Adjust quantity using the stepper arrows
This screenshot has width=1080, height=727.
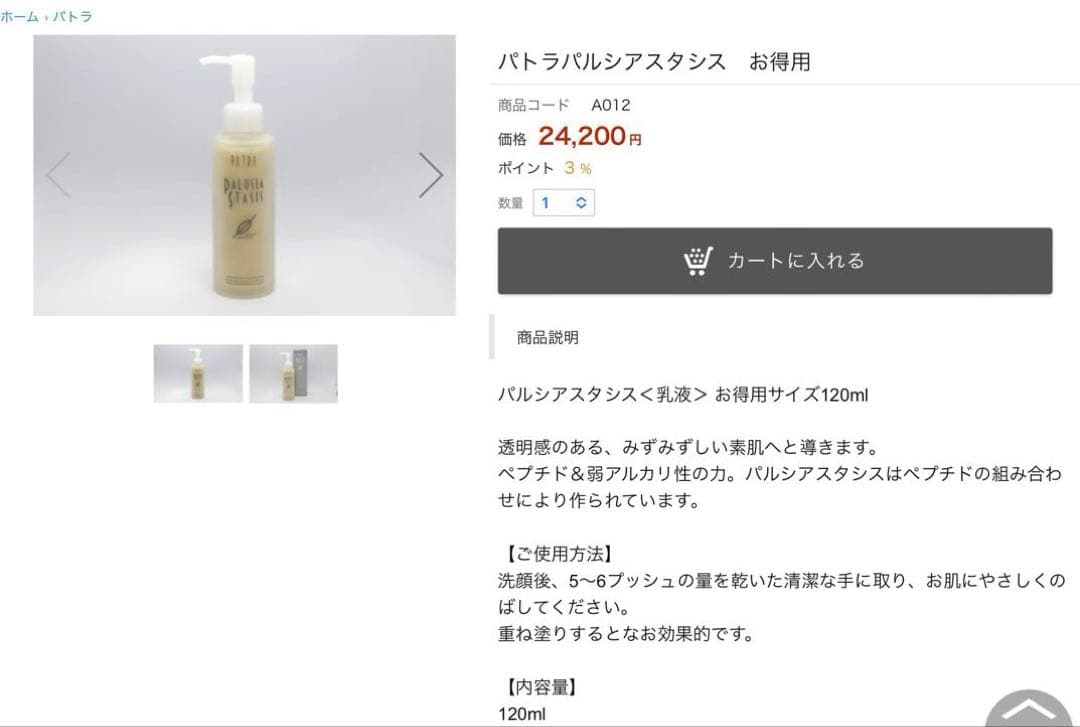pyautogui.click(x=581, y=203)
